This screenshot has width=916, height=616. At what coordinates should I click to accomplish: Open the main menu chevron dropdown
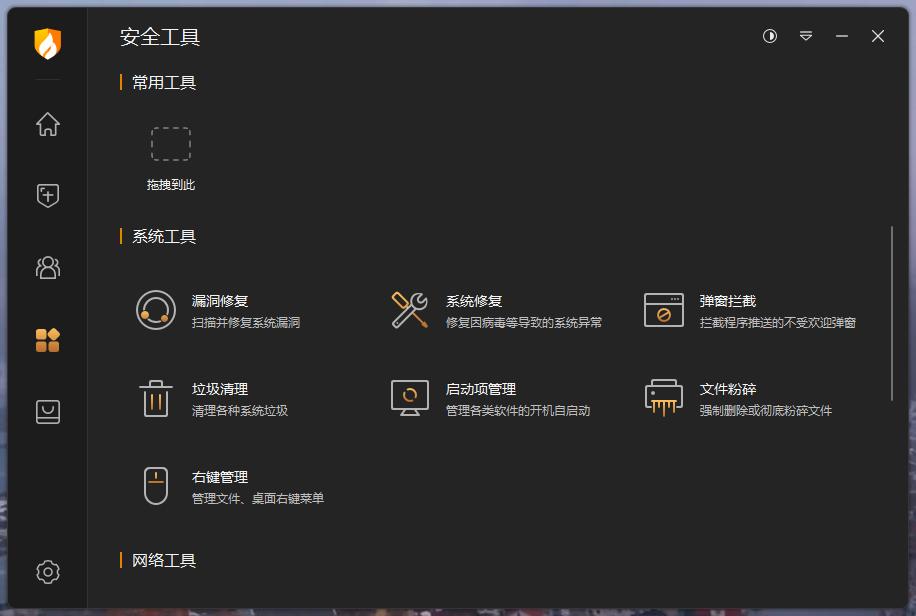click(x=805, y=36)
